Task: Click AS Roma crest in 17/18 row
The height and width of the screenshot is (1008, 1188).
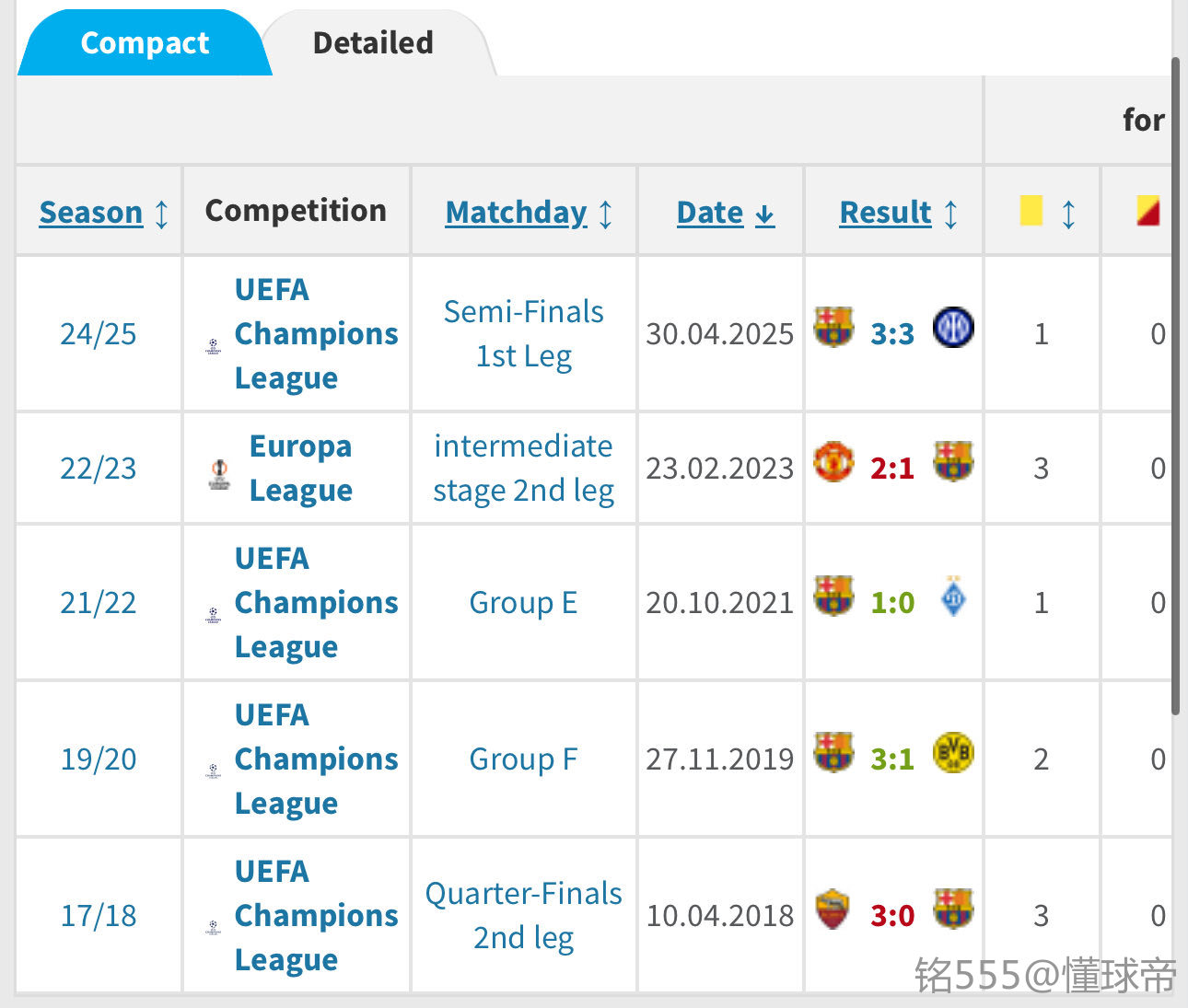Action: 833,910
